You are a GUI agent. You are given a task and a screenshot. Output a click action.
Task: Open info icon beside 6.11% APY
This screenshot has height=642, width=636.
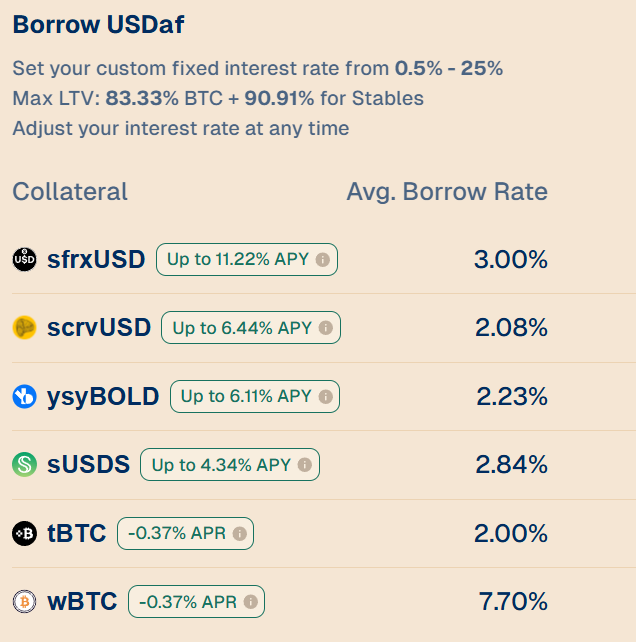[326, 396]
